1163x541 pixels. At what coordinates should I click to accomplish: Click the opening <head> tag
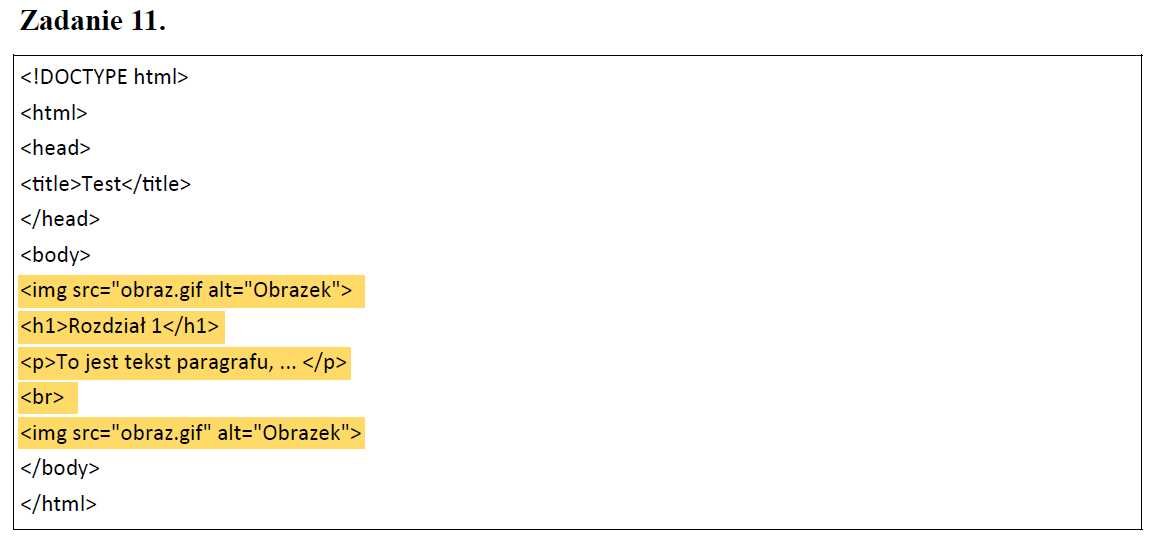pyautogui.click(x=56, y=148)
